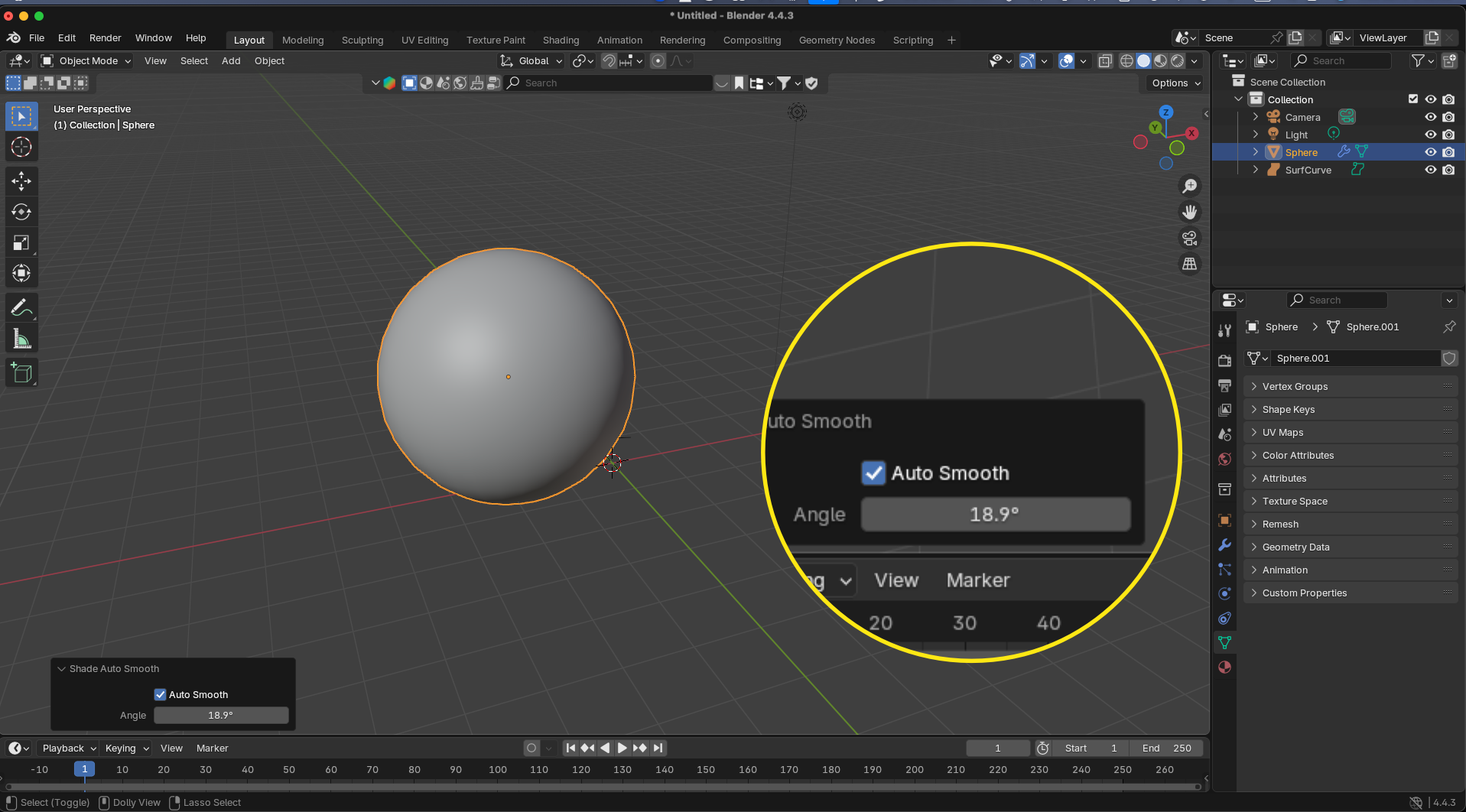Select rendered viewport shading mode
Image resolution: width=1466 pixels, height=812 pixels.
pos(1178,61)
